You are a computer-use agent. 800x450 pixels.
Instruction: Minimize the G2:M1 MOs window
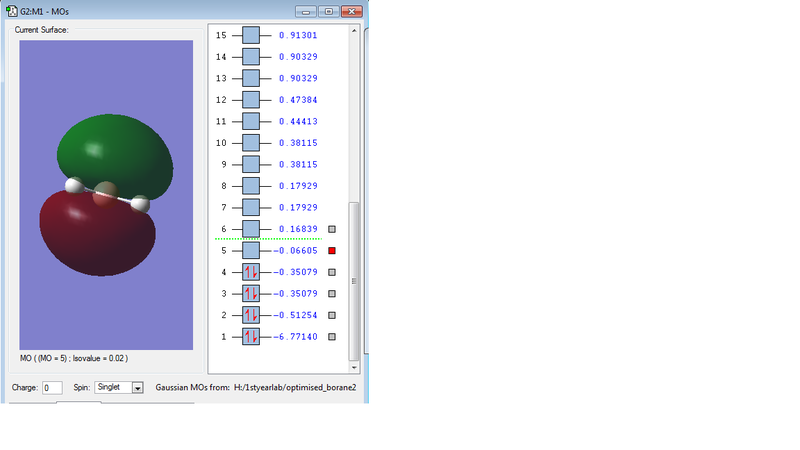tap(306, 11)
